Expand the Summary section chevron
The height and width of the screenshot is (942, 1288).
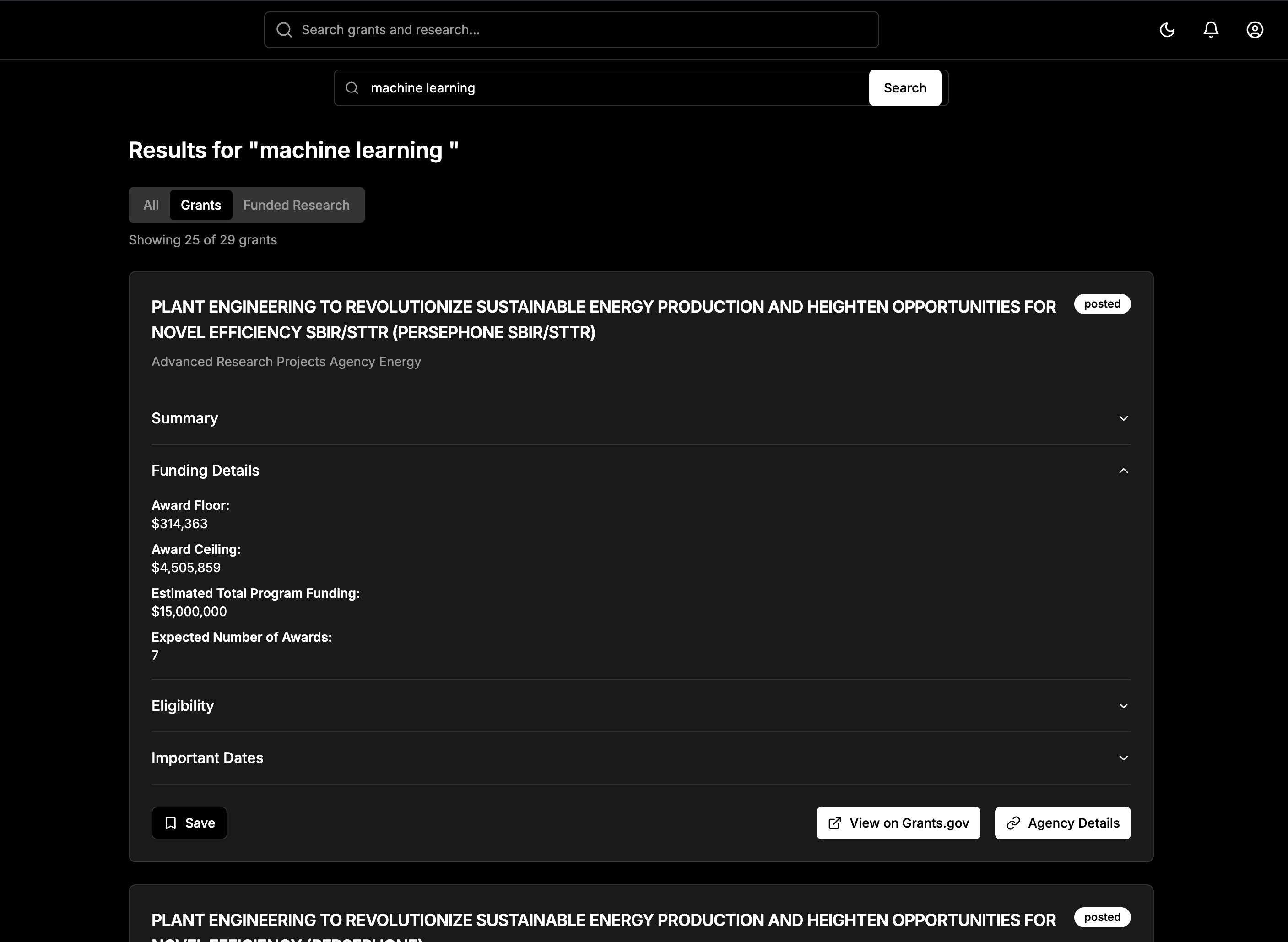(x=1123, y=418)
